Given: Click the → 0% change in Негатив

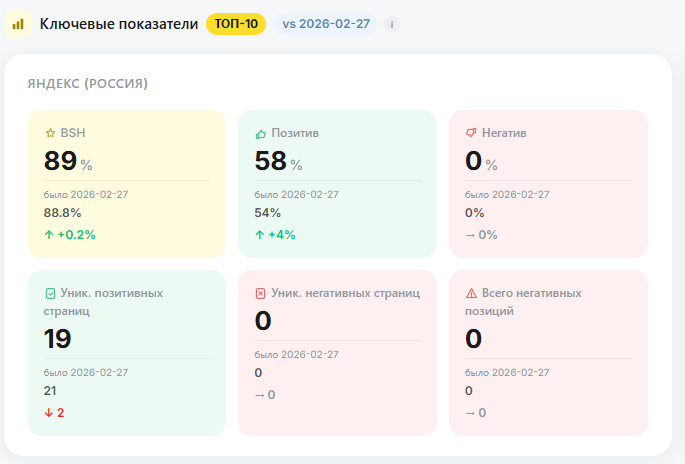Looking at the screenshot, I should point(481,235).
